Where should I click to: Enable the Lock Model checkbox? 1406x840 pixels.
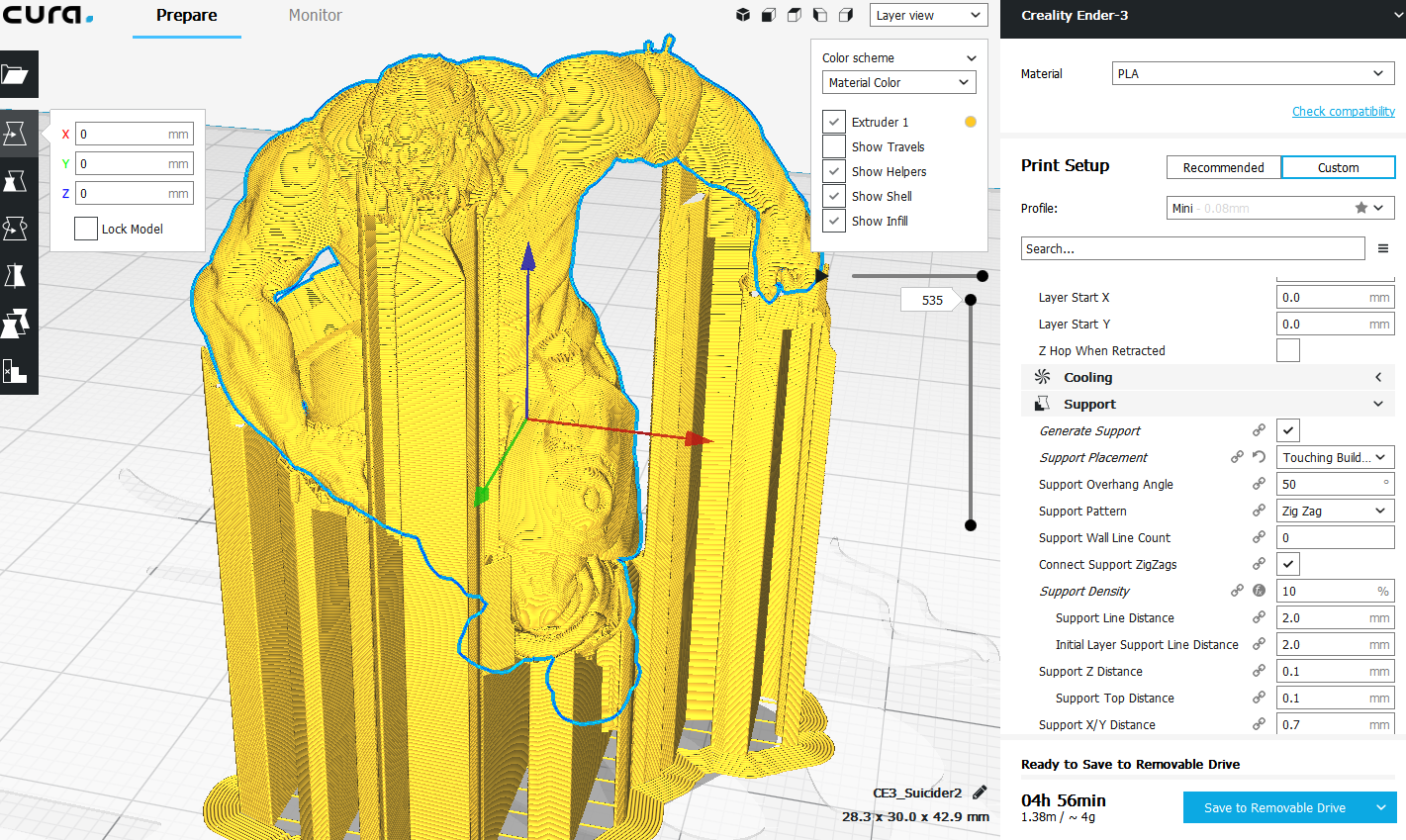(86, 229)
